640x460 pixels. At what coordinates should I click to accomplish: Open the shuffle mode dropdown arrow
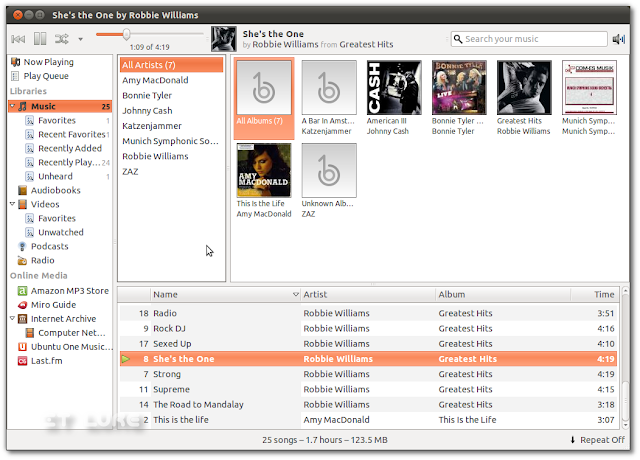(x=80, y=40)
